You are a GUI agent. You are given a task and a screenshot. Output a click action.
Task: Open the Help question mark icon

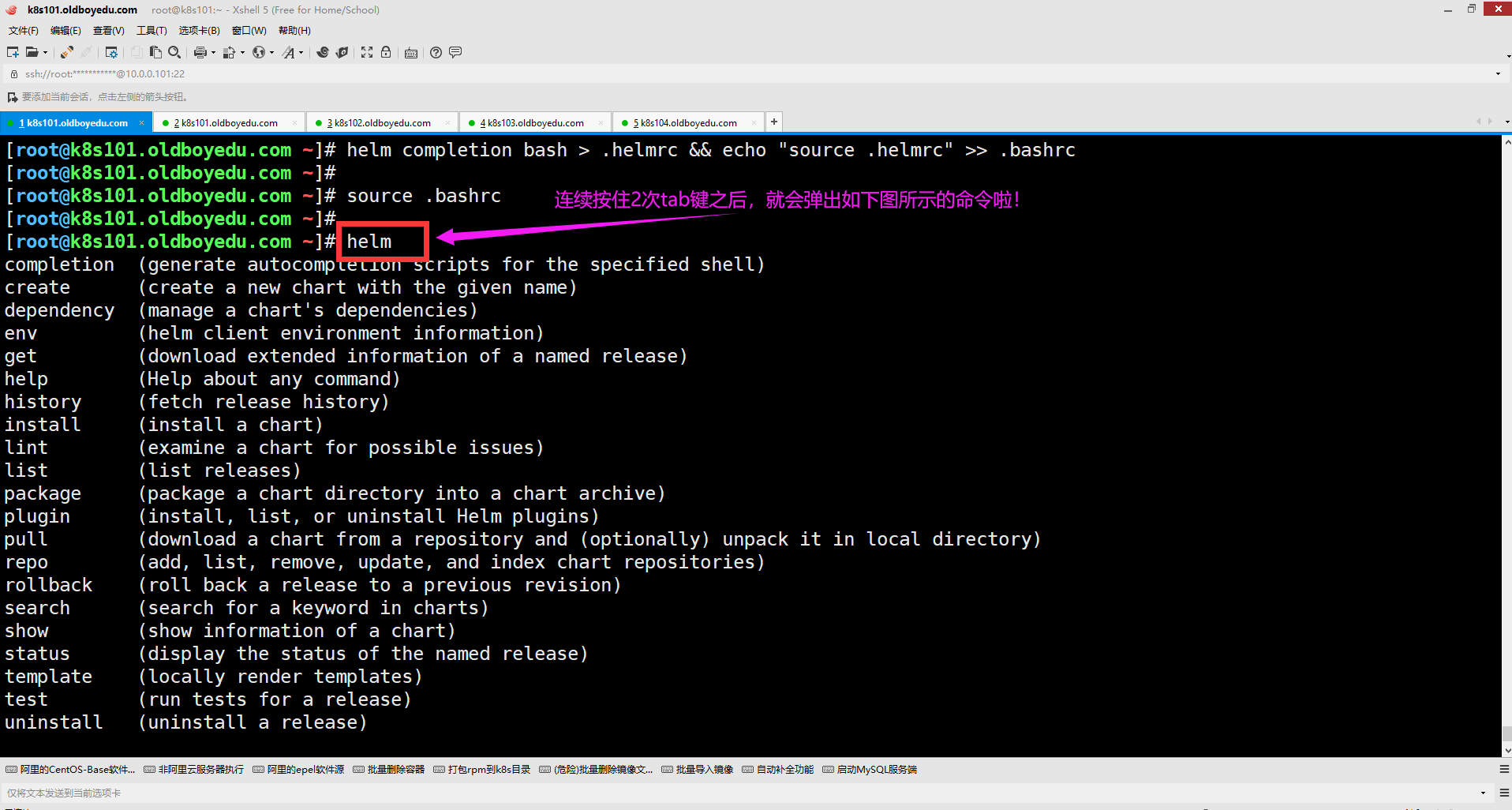click(x=436, y=53)
